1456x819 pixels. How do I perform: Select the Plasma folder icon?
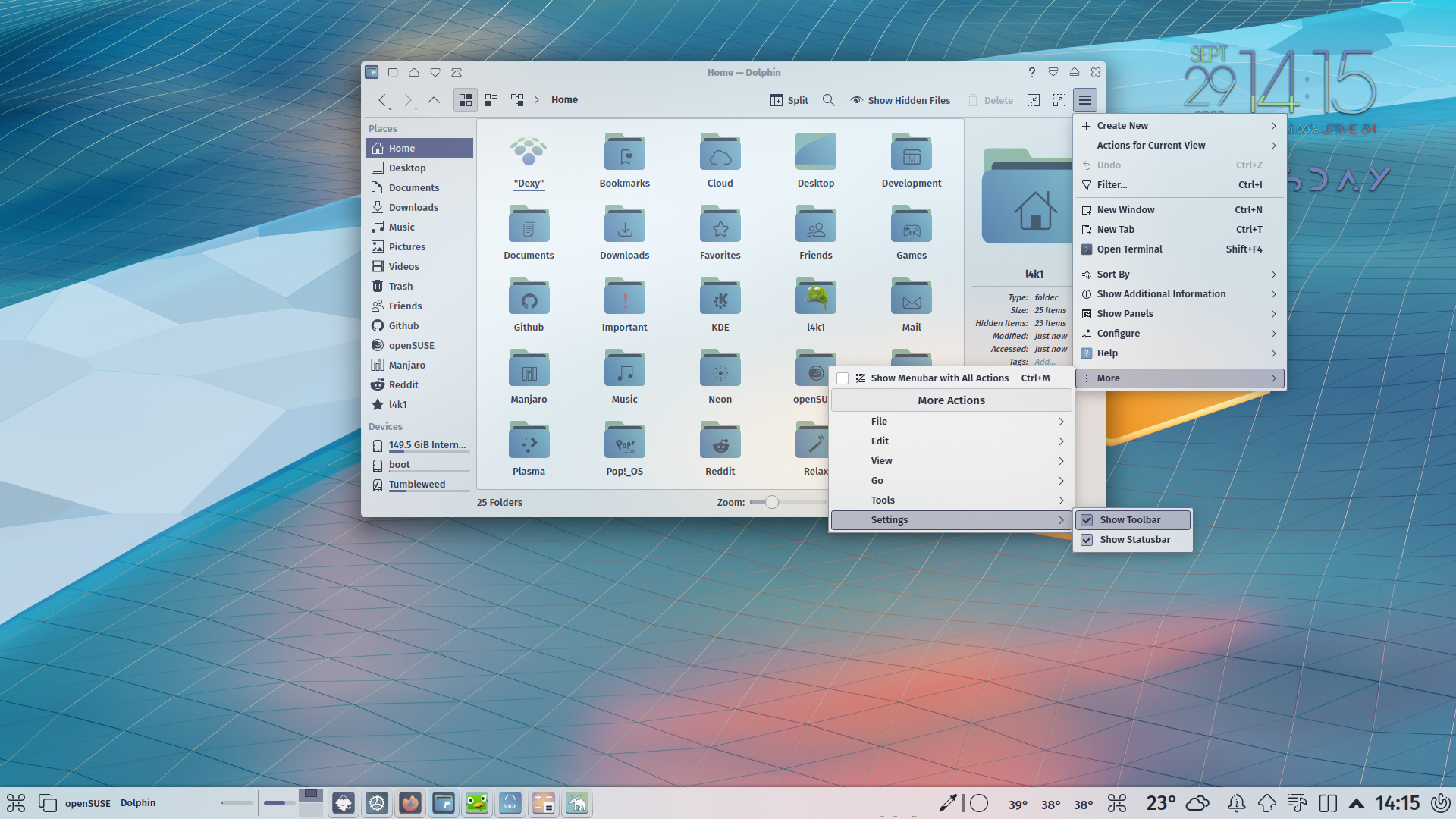[x=529, y=439]
